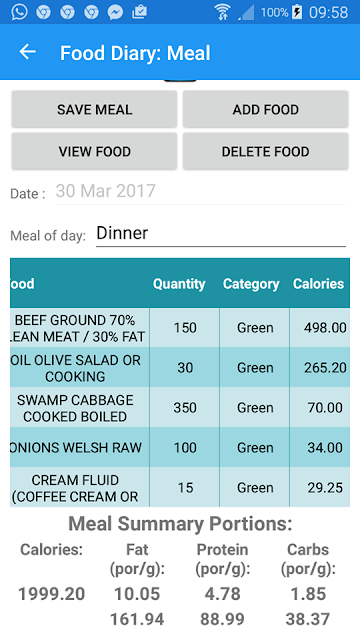Select the SWAMP CABBAGE COOKED BOILED row
The image size is (360, 640).
[180, 407]
